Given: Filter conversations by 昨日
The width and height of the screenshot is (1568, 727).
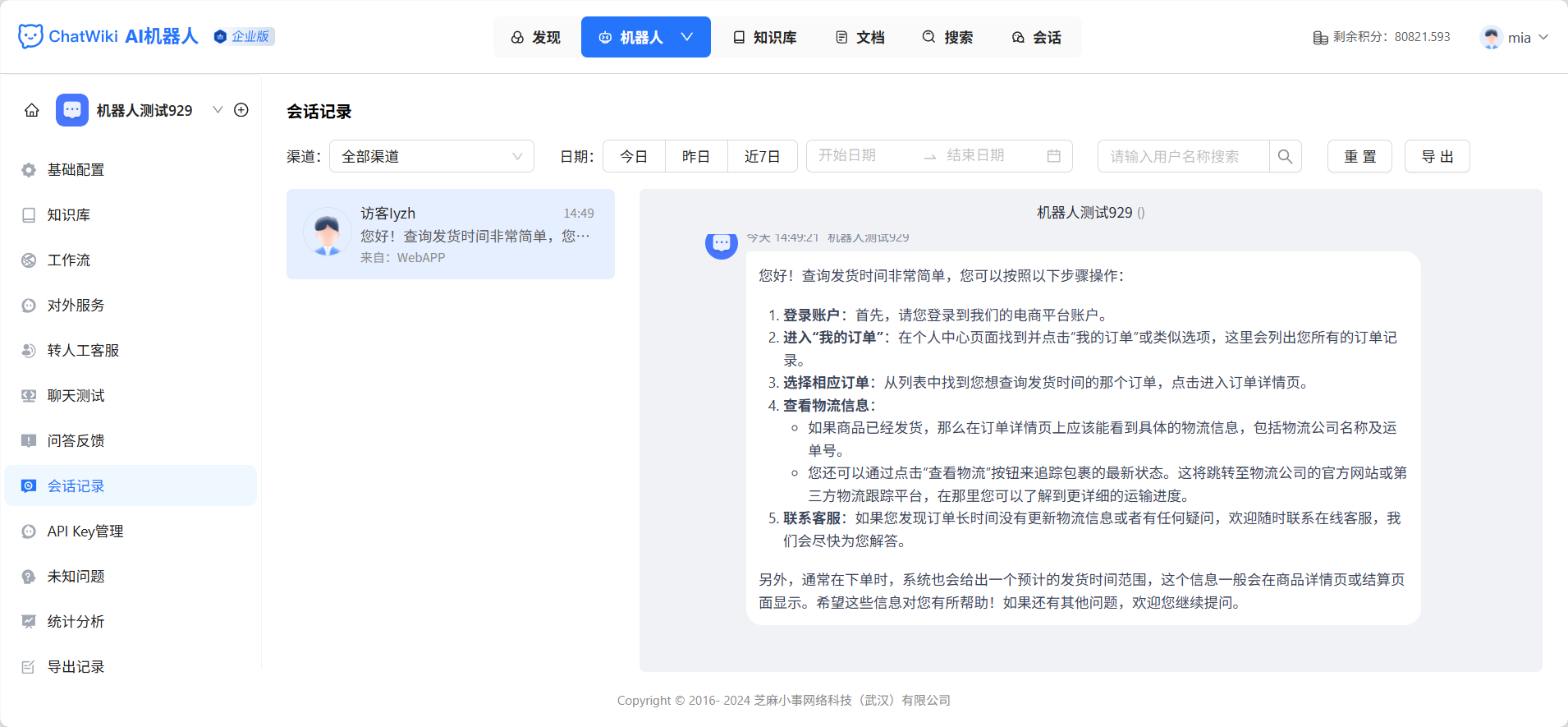Looking at the screenshot, I should click(696, 156).
